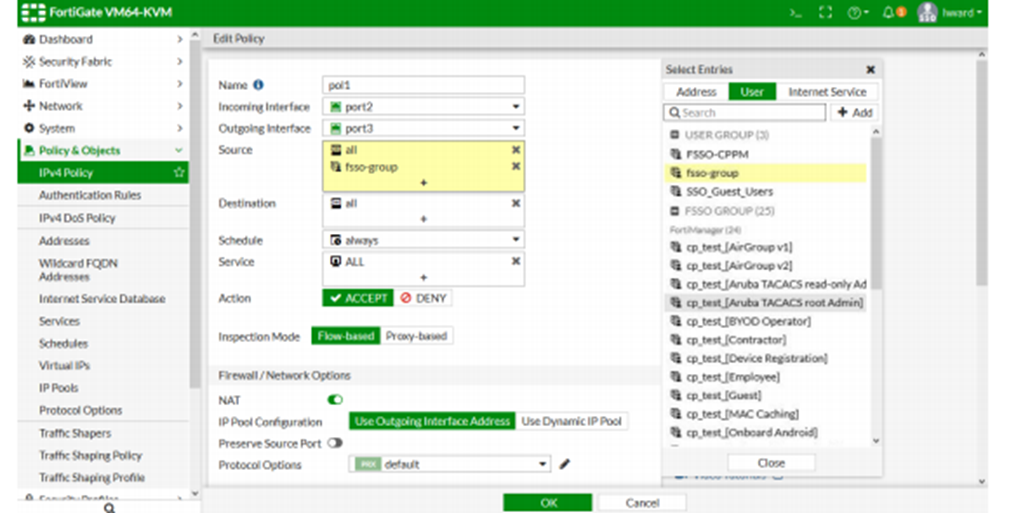
Task: Collapse Policy & Objects menu
Action: tap(103, 151)
